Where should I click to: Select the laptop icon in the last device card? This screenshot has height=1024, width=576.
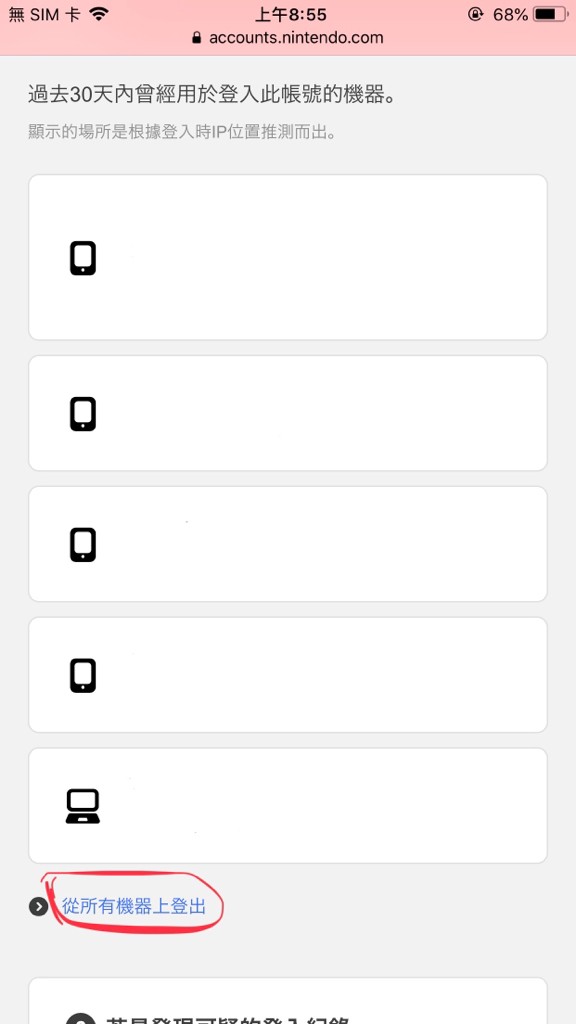click(x=83, y=807)
